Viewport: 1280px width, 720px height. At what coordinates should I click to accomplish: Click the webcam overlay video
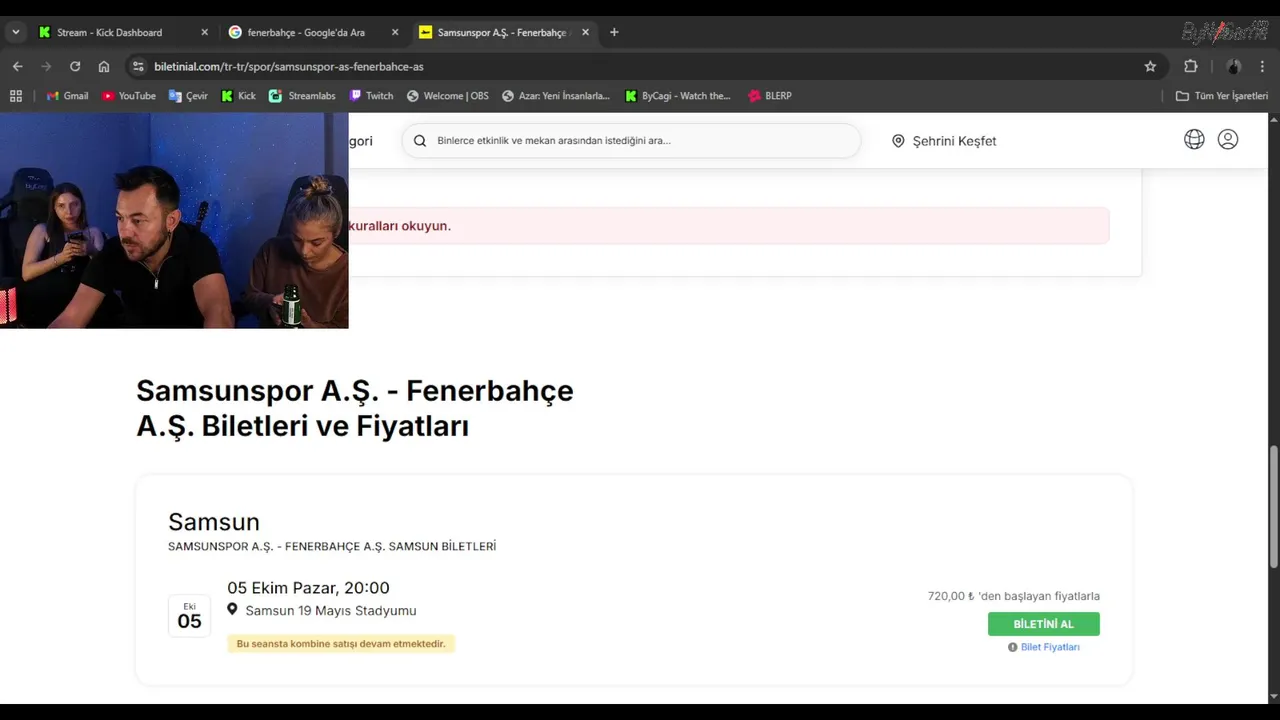tap(174, 220)
